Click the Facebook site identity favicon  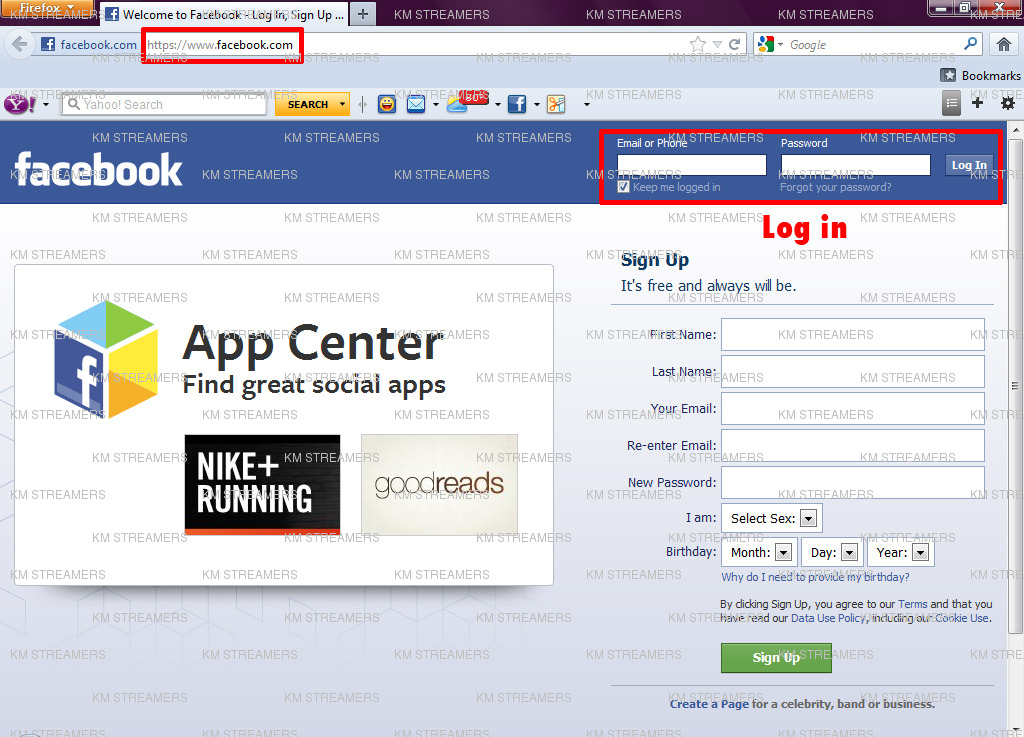(x=48, y=44)
